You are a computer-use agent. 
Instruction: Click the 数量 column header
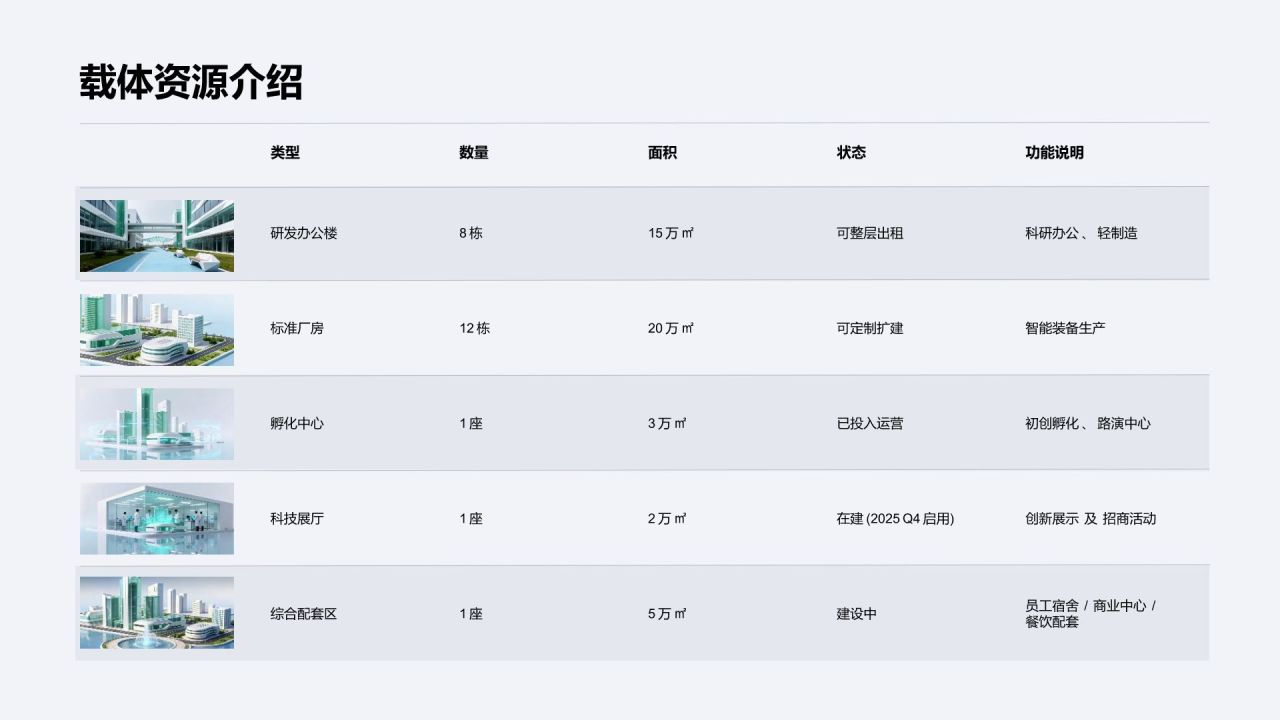coord(474,153)
